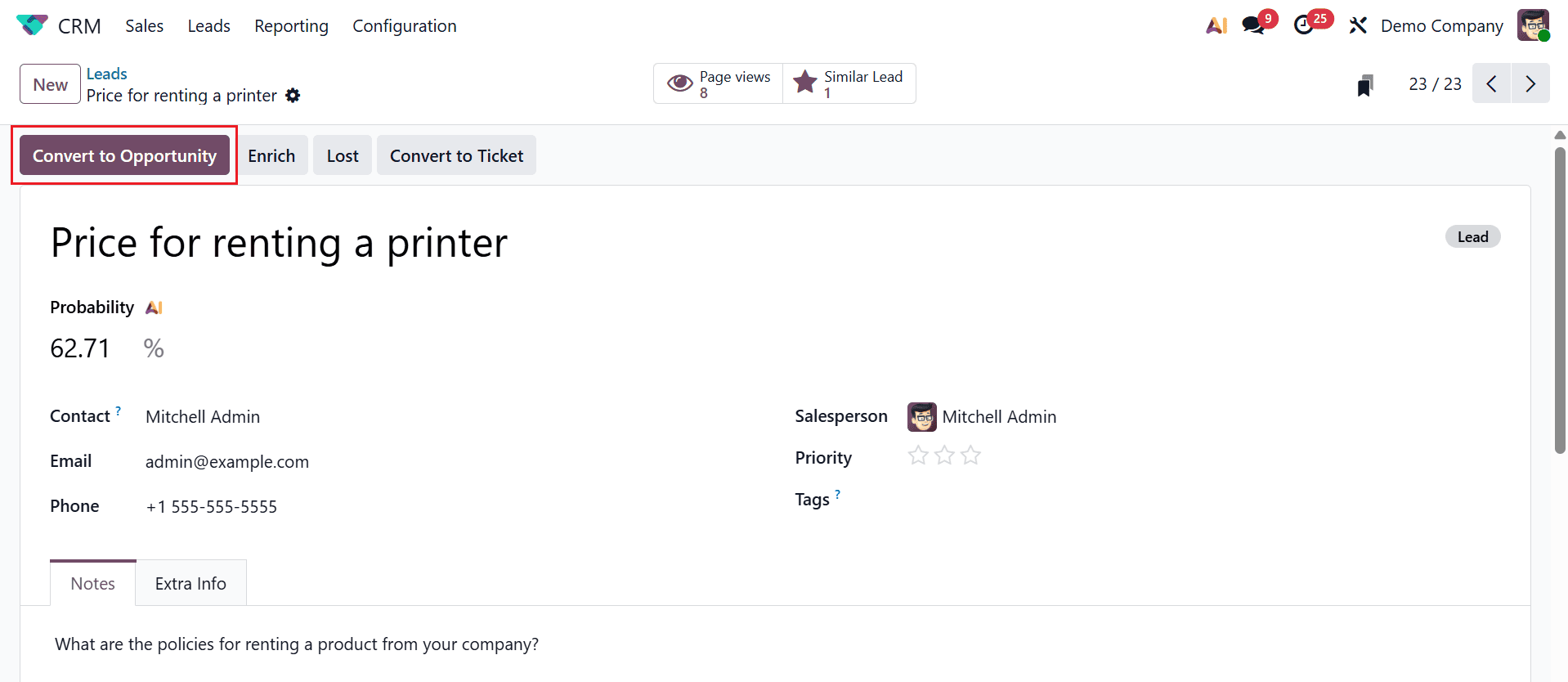The width and height of the screenshot is (1568, 682).
Task: Switch to the Extra Info tab
Action: (x=190, y=583)
